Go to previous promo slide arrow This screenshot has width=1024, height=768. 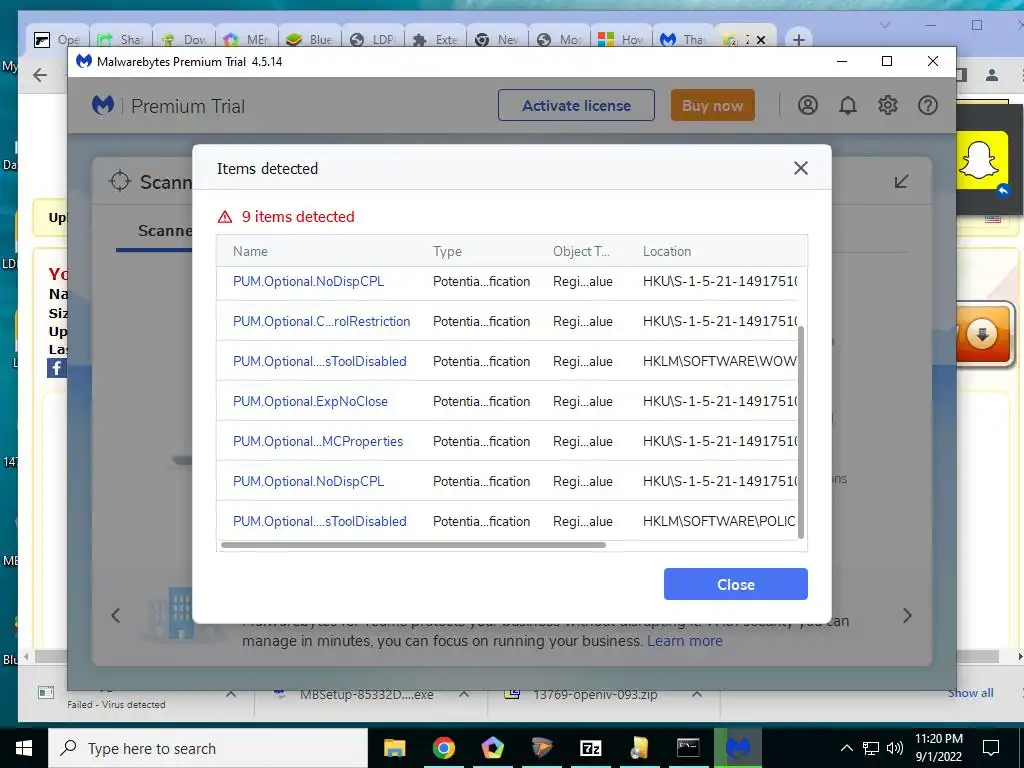pos(116,615)
